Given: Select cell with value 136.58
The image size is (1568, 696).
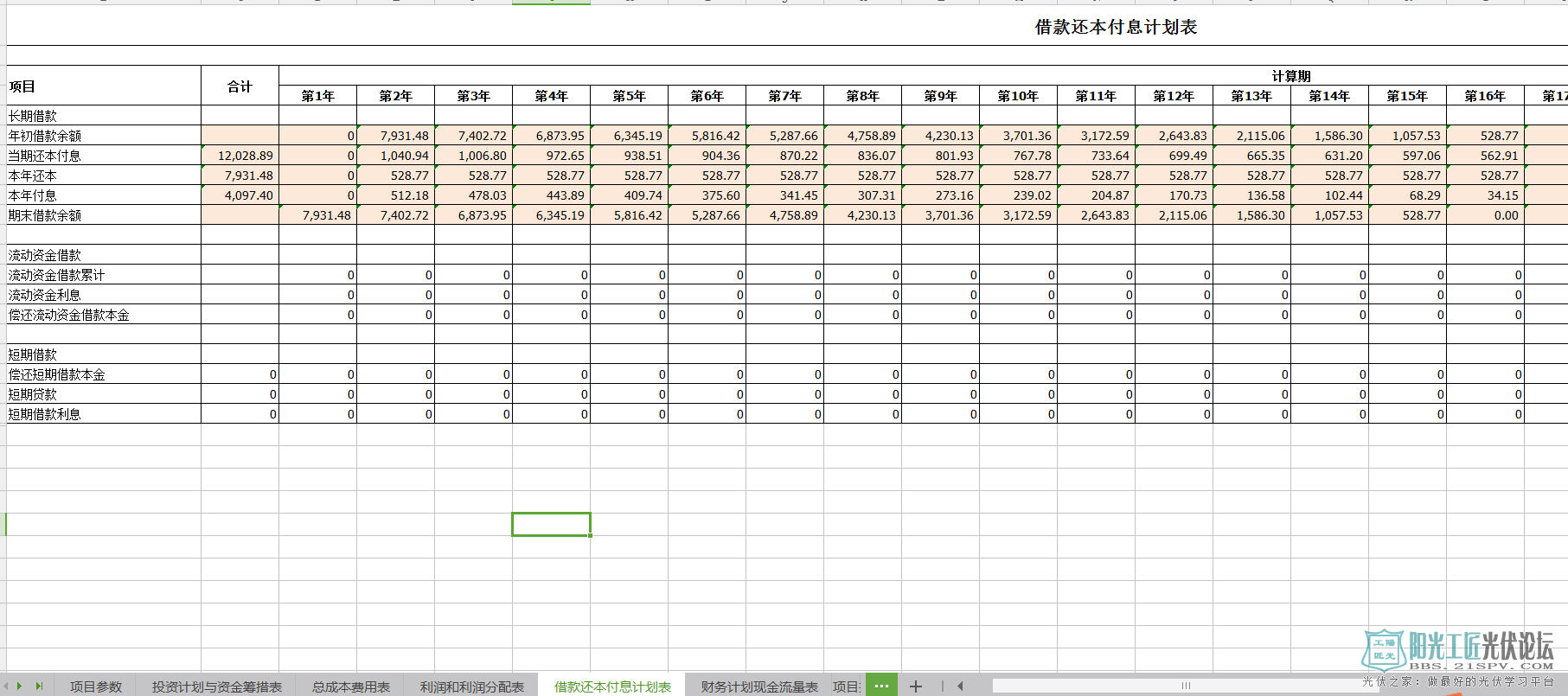Looking at the screenshot, I should point(1251,195).
